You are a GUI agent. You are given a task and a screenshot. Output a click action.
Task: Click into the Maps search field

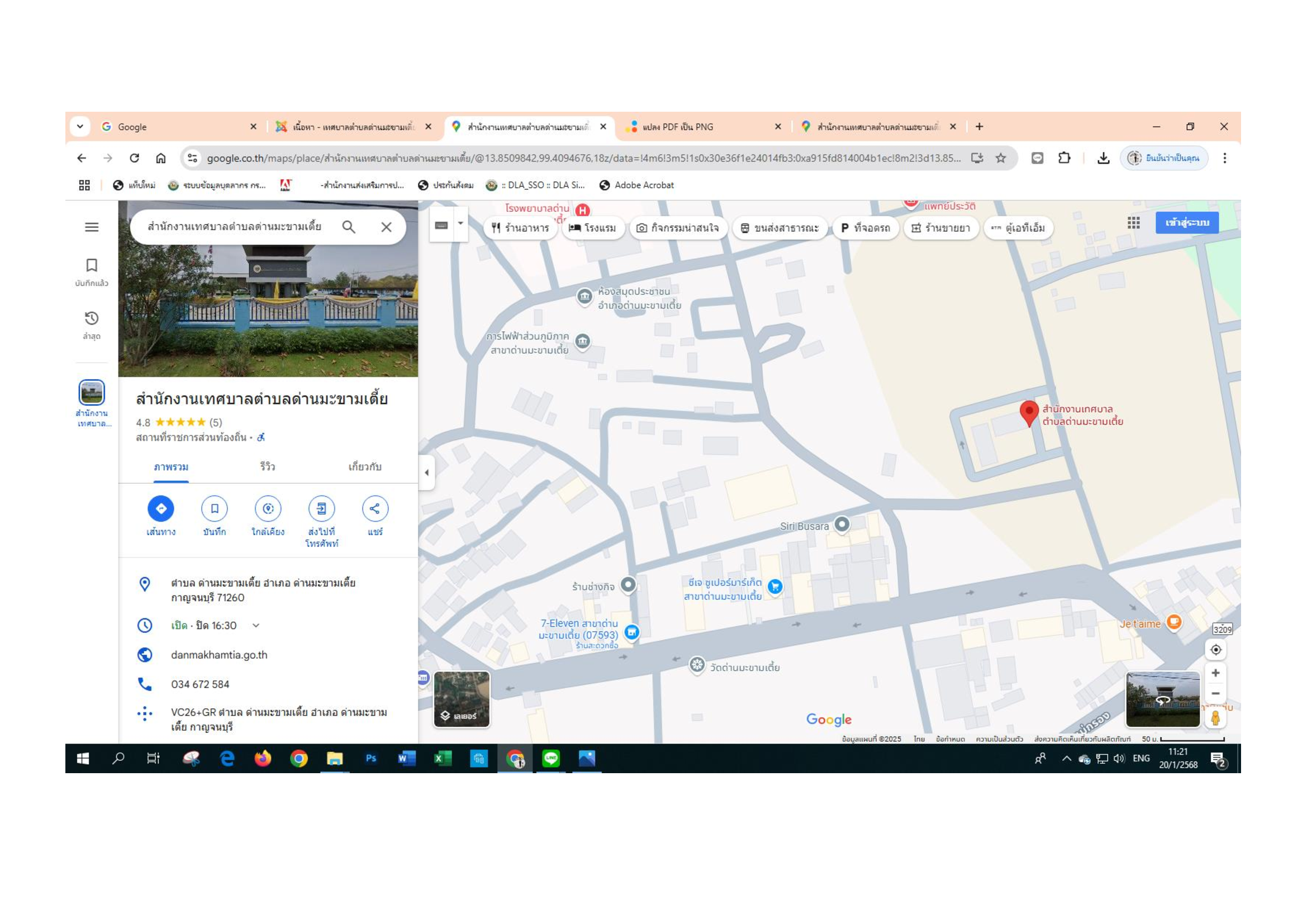[x=235, y=227]
